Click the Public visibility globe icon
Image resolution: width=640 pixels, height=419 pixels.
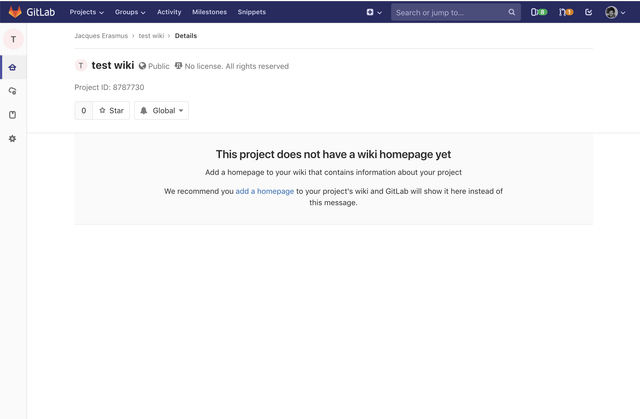142,66
